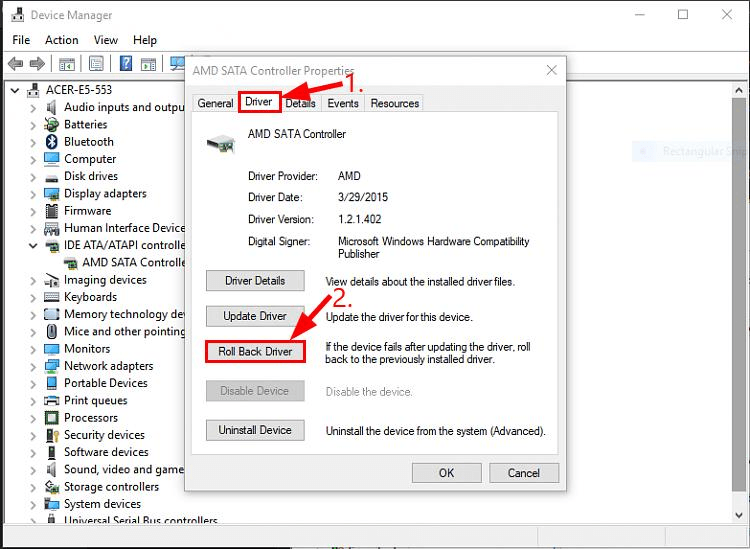This screenshot has height=549, width=750.
Task: Click the Properties toolbar icon
Action: [97, 64]
